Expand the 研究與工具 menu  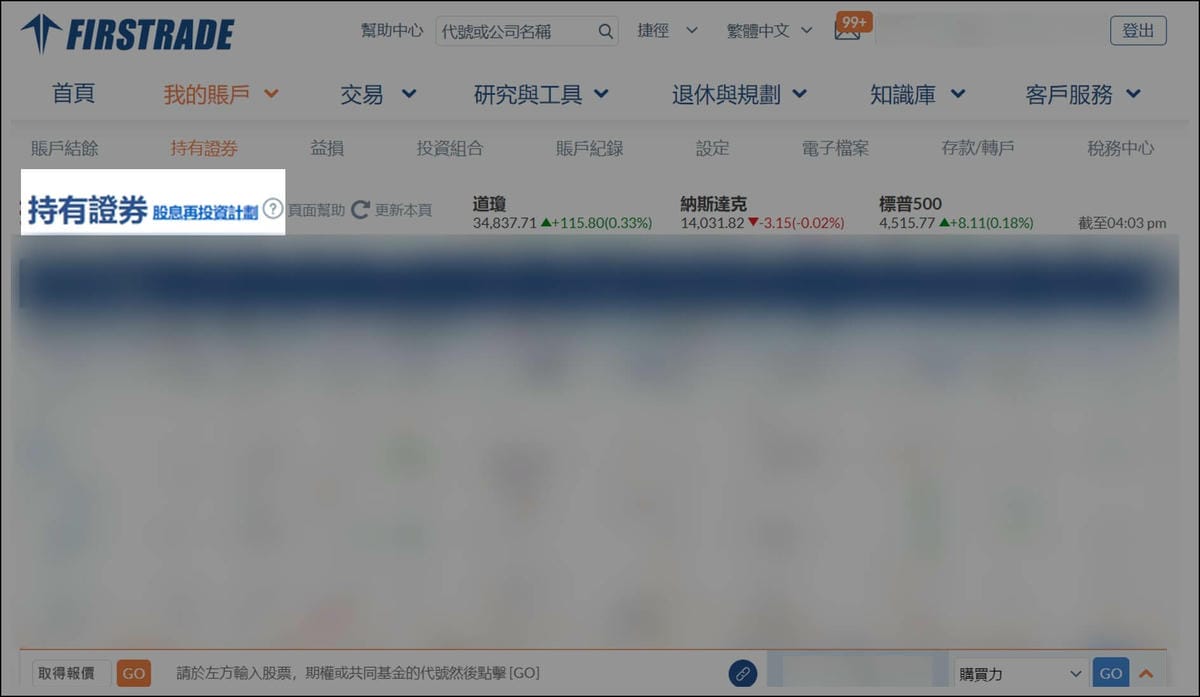(x=541, y=95)
